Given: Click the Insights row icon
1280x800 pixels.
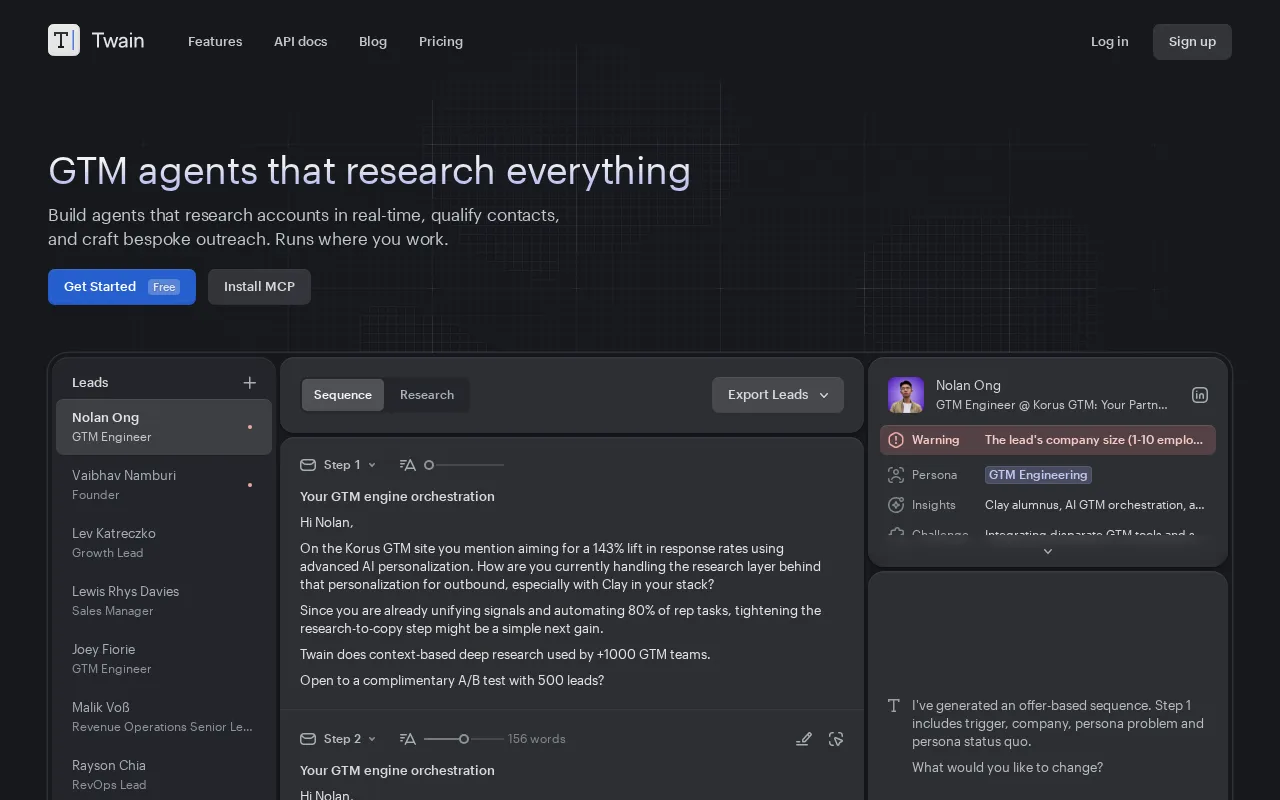Looking at the screenshot, I should pos(896,505).
